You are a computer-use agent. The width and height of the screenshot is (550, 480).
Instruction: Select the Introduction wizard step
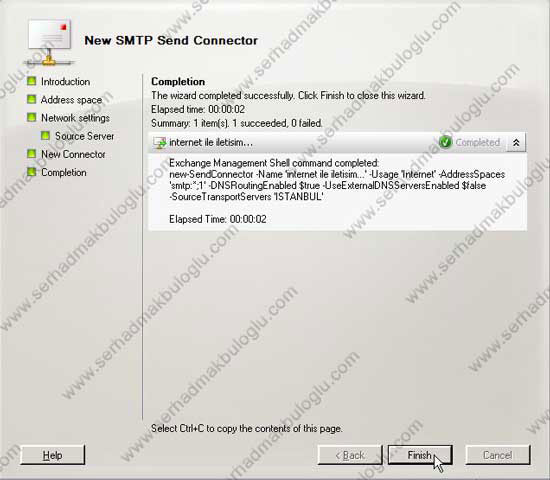[x=65, y=81]
